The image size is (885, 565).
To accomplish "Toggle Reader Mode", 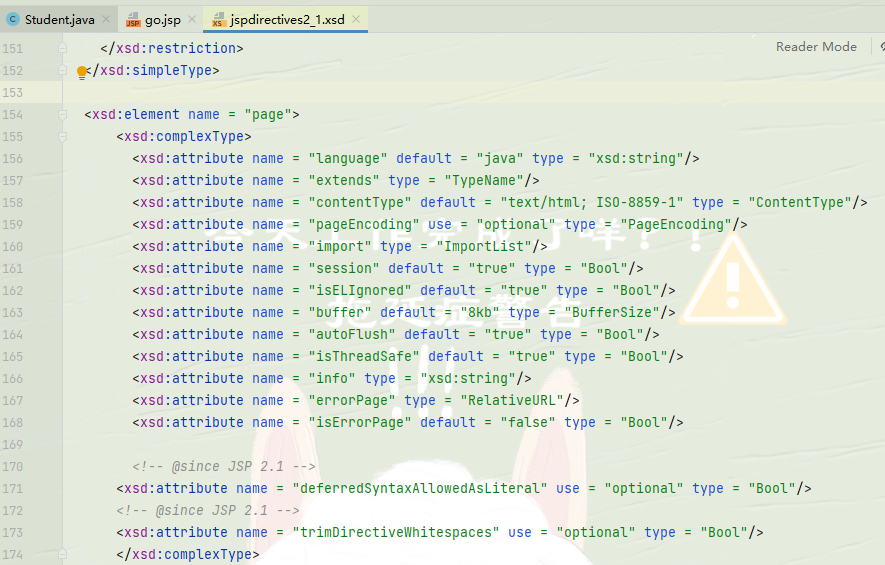I will (816, 47).
